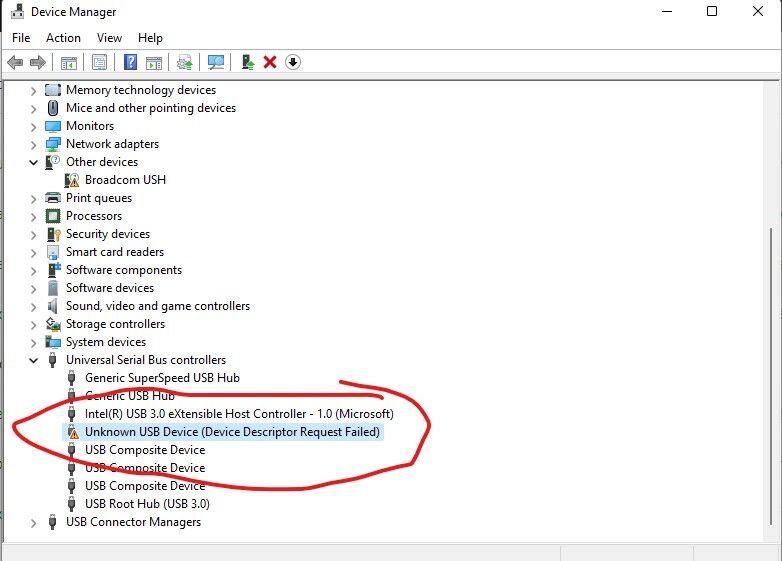This screenshot has height=561, width=782.
Task: Minimize the Device Manager window
Action: pos(667,11)
